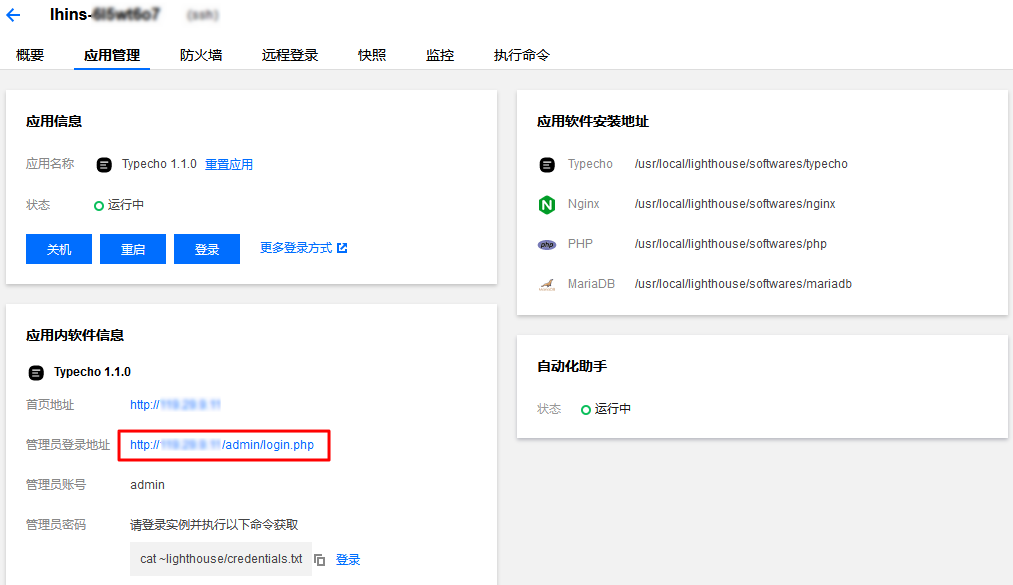Open the 防火墙 tab
The image size is (1013, 585).
click(201, 55)
